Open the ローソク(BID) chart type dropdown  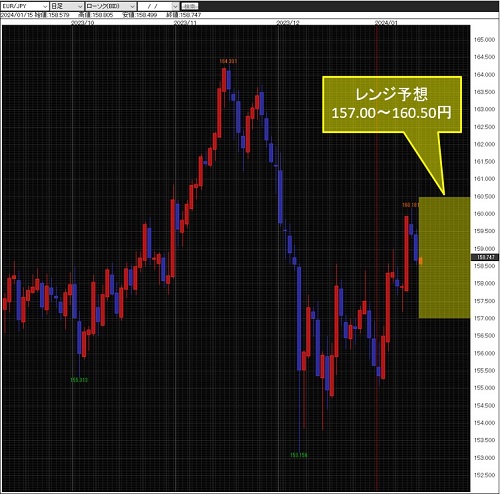(x=110, y=6)
